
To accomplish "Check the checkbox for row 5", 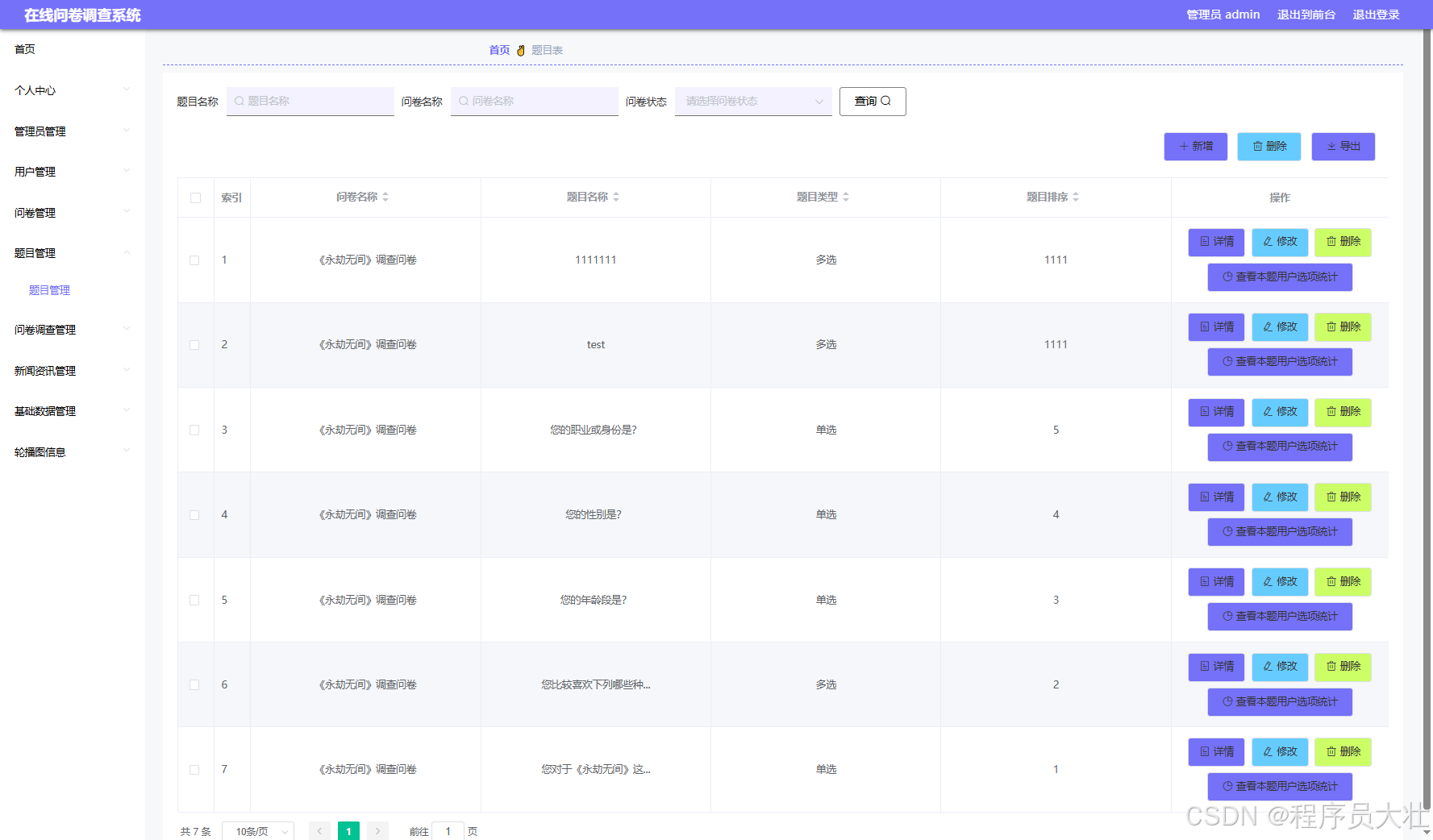I will 194,600.
